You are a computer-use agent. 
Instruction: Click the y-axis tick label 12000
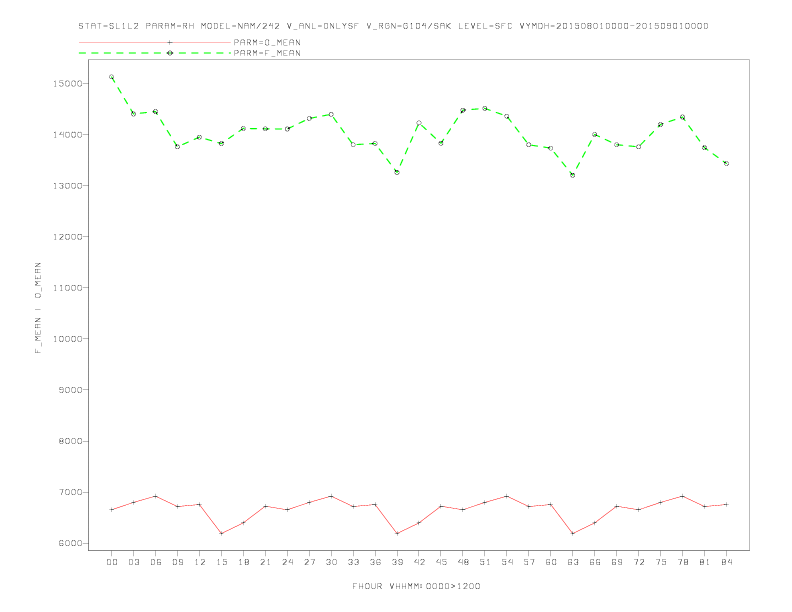[68, 236]
